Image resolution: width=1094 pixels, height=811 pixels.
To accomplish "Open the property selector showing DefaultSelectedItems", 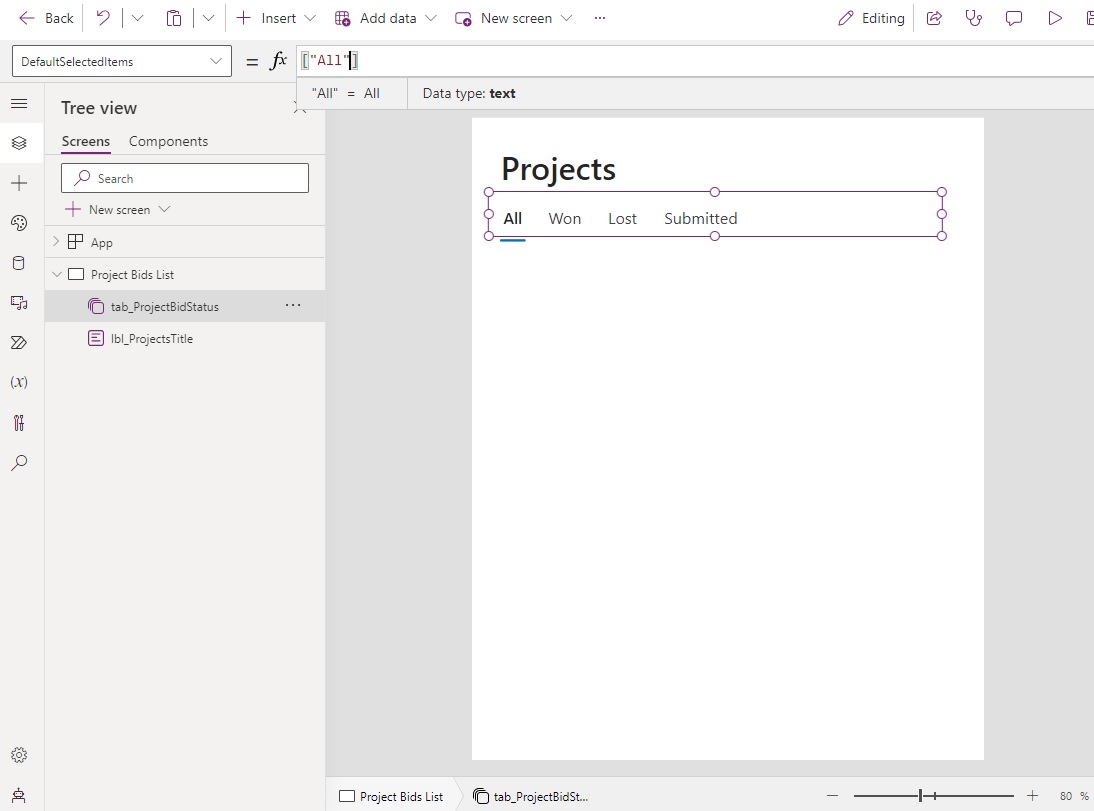I will (120, 61).
